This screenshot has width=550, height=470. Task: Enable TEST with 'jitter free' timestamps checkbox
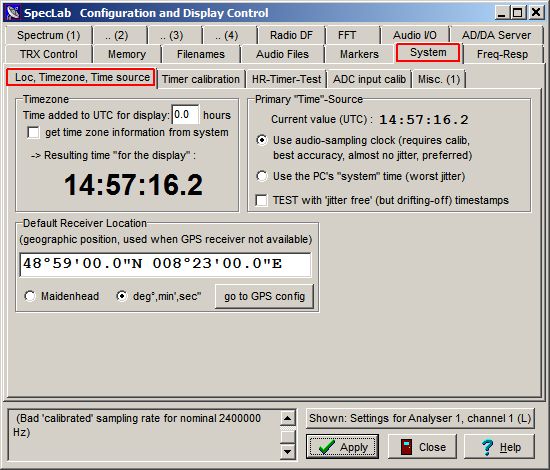pos(262,201)
